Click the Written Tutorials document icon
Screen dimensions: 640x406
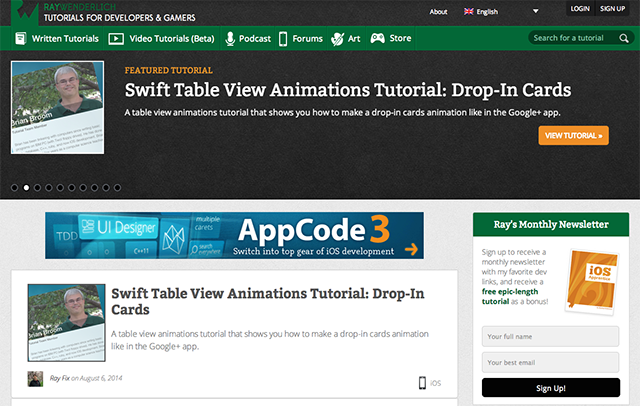tap(20, 38)
